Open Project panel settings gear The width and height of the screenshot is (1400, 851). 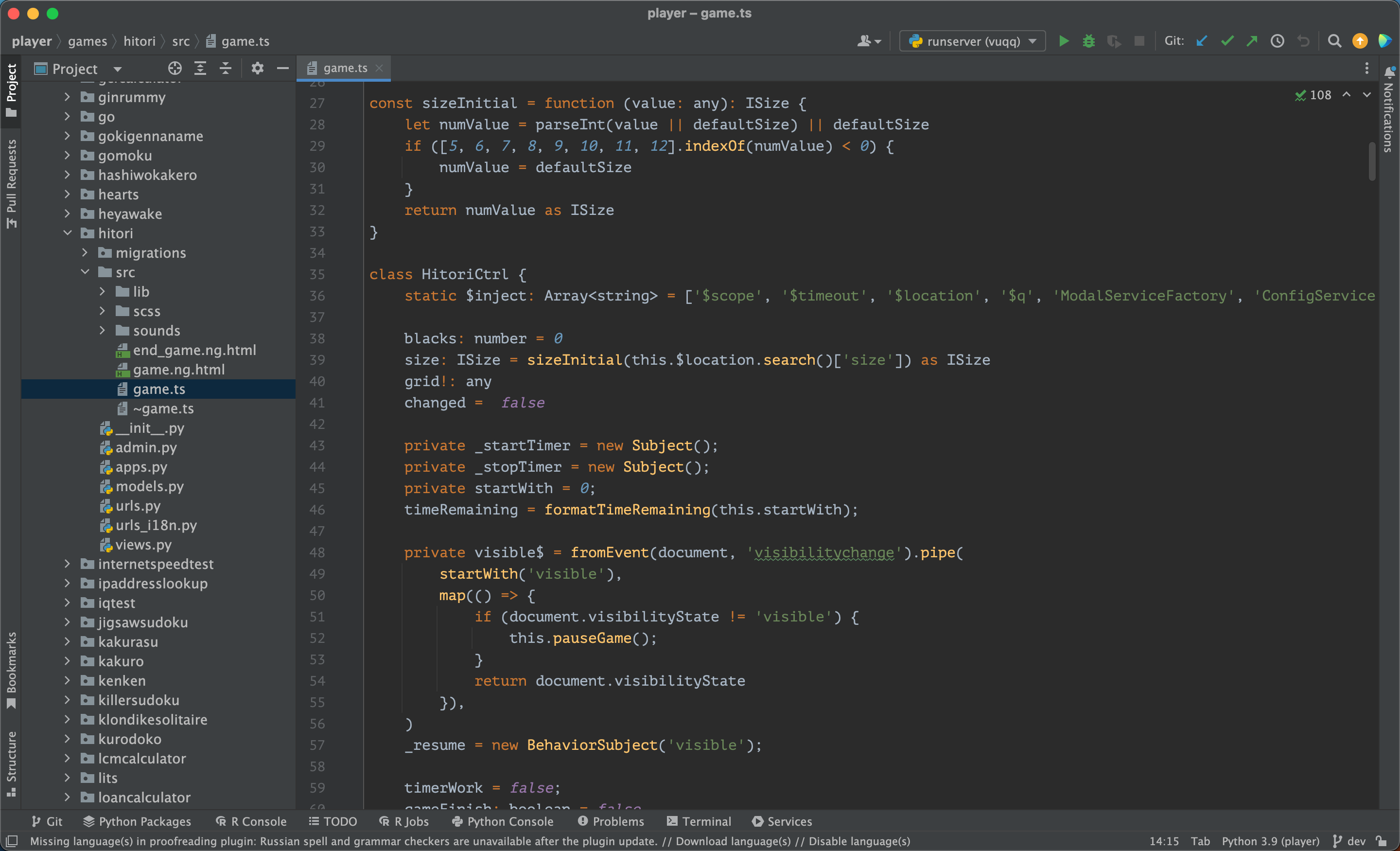coord(257,69)
